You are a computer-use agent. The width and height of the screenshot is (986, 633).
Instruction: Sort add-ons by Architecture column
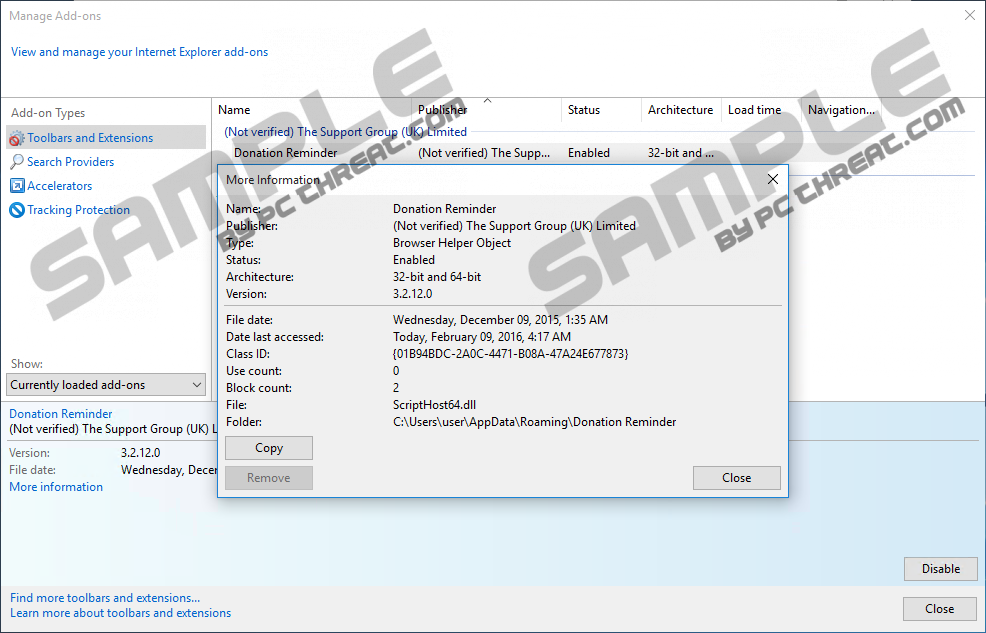pyautogui.click(x=681, y=110)
